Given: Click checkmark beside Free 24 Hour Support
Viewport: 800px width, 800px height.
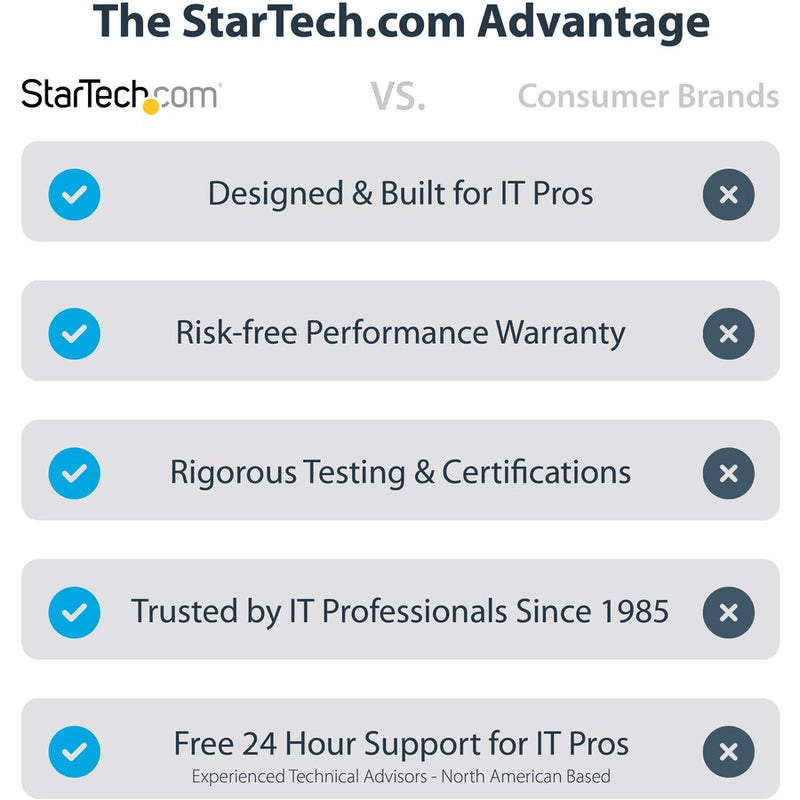Looking at the screenshot, I should 74,752.
